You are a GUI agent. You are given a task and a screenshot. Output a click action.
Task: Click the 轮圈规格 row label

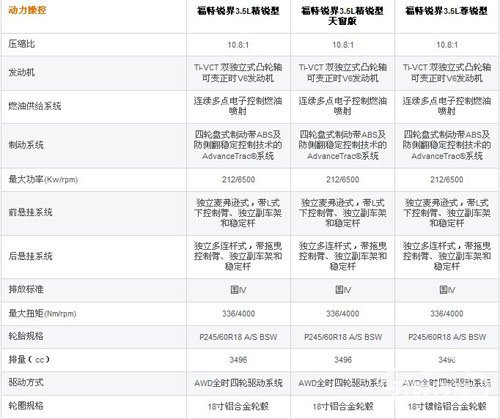point(26,406)
